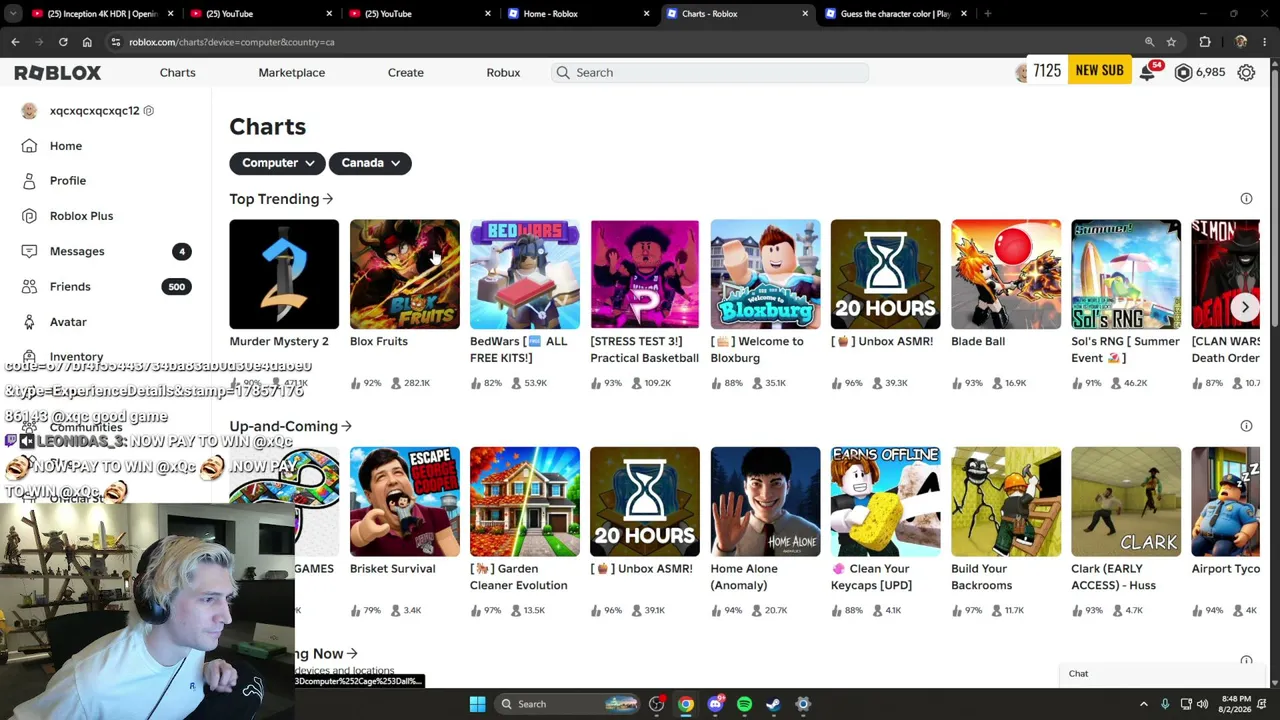Open Steam from the taskbar
The image size is (1280, 720).
(773, 704)
